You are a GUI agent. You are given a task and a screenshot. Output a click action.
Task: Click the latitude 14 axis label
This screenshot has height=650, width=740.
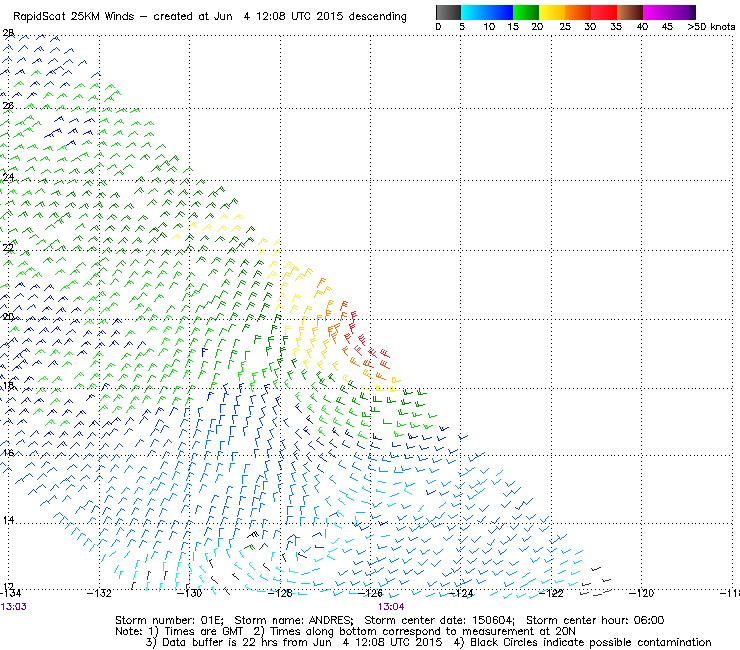(x=8, y=521)
